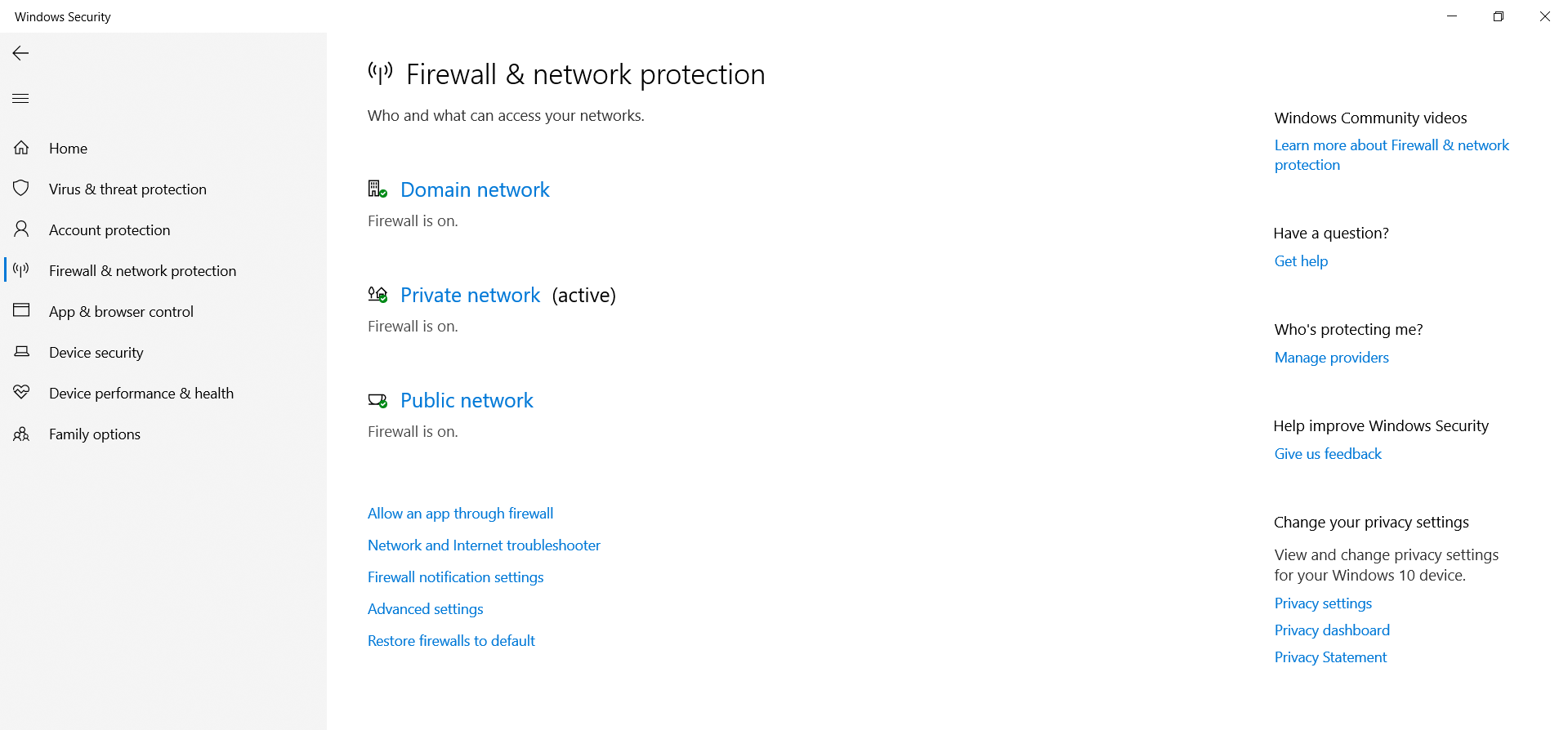Click the back arrow icon
The width and height of the screenshot is (1568, 730).
click(20, 53)
